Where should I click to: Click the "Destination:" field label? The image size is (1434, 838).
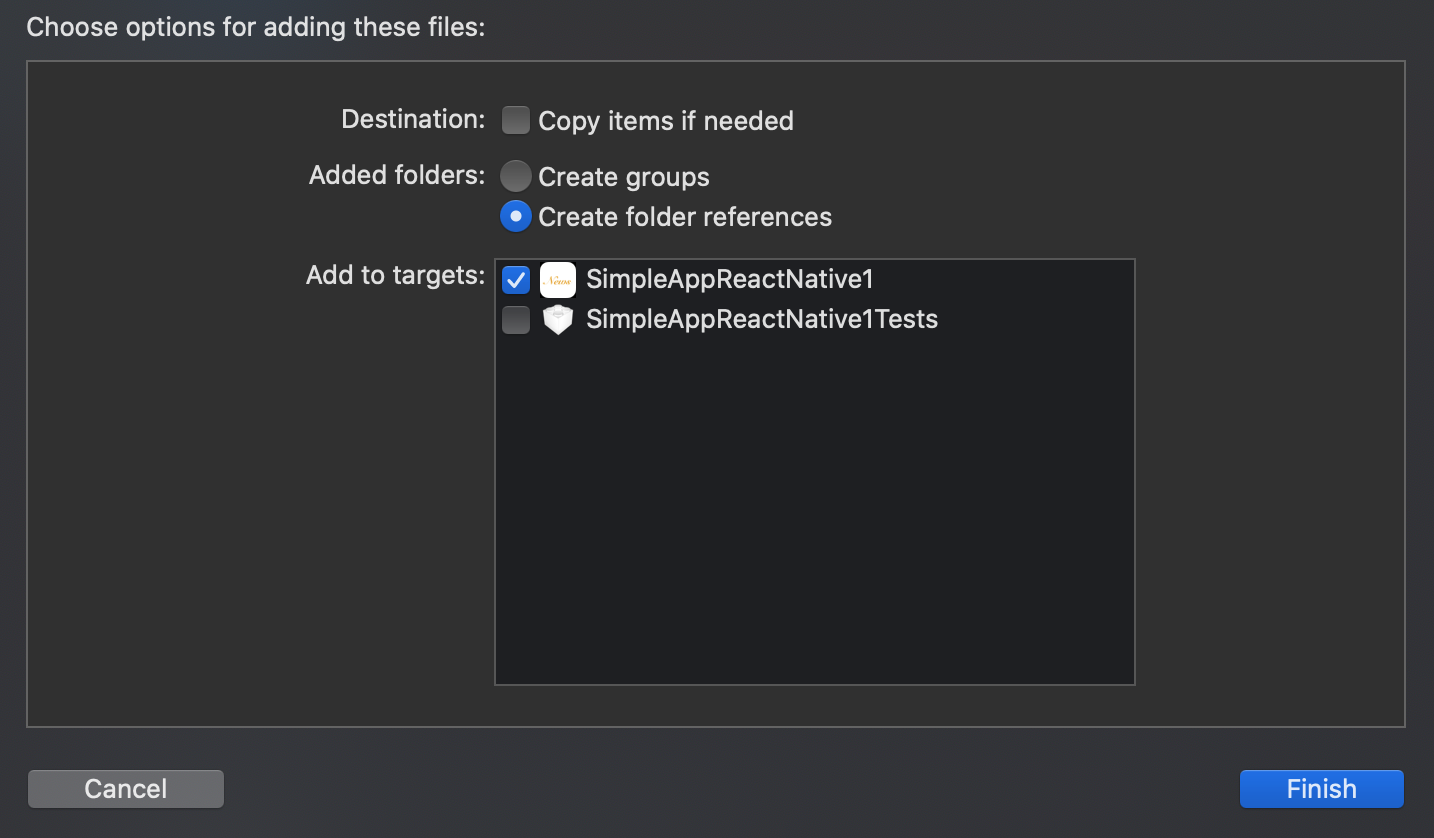tap(412, 120)
